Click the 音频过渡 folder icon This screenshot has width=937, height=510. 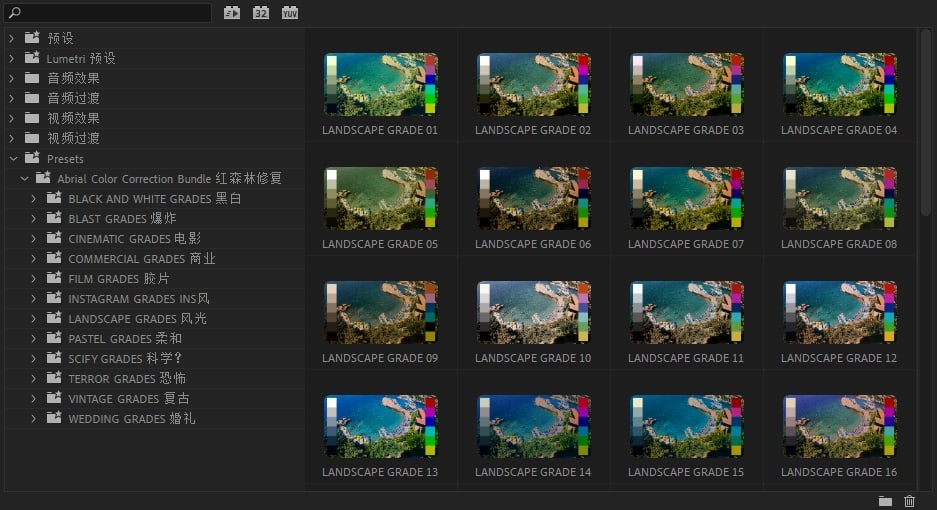32,98
